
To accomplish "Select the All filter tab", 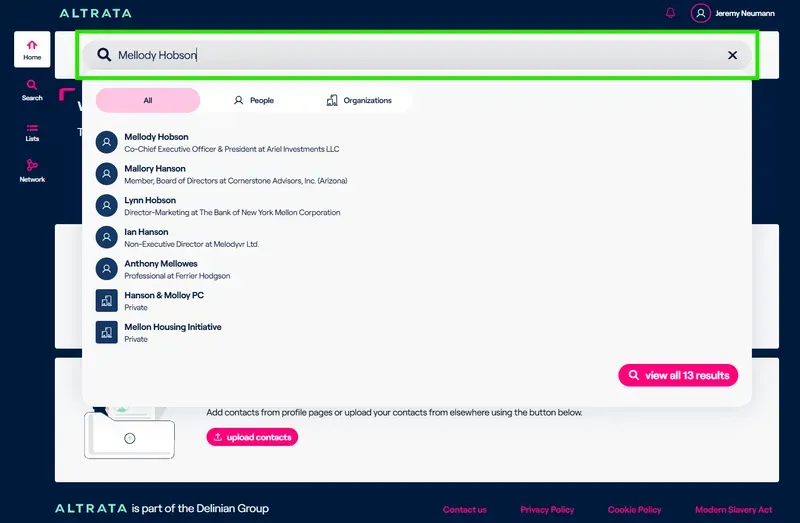I will pos(148,101).
